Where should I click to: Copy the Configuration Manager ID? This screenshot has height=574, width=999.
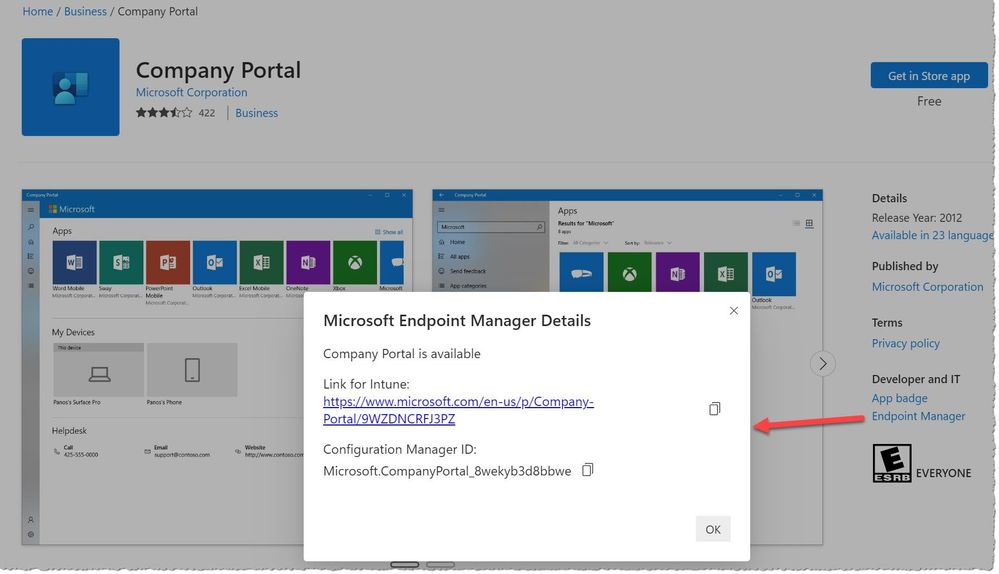(x=587, y=470)
